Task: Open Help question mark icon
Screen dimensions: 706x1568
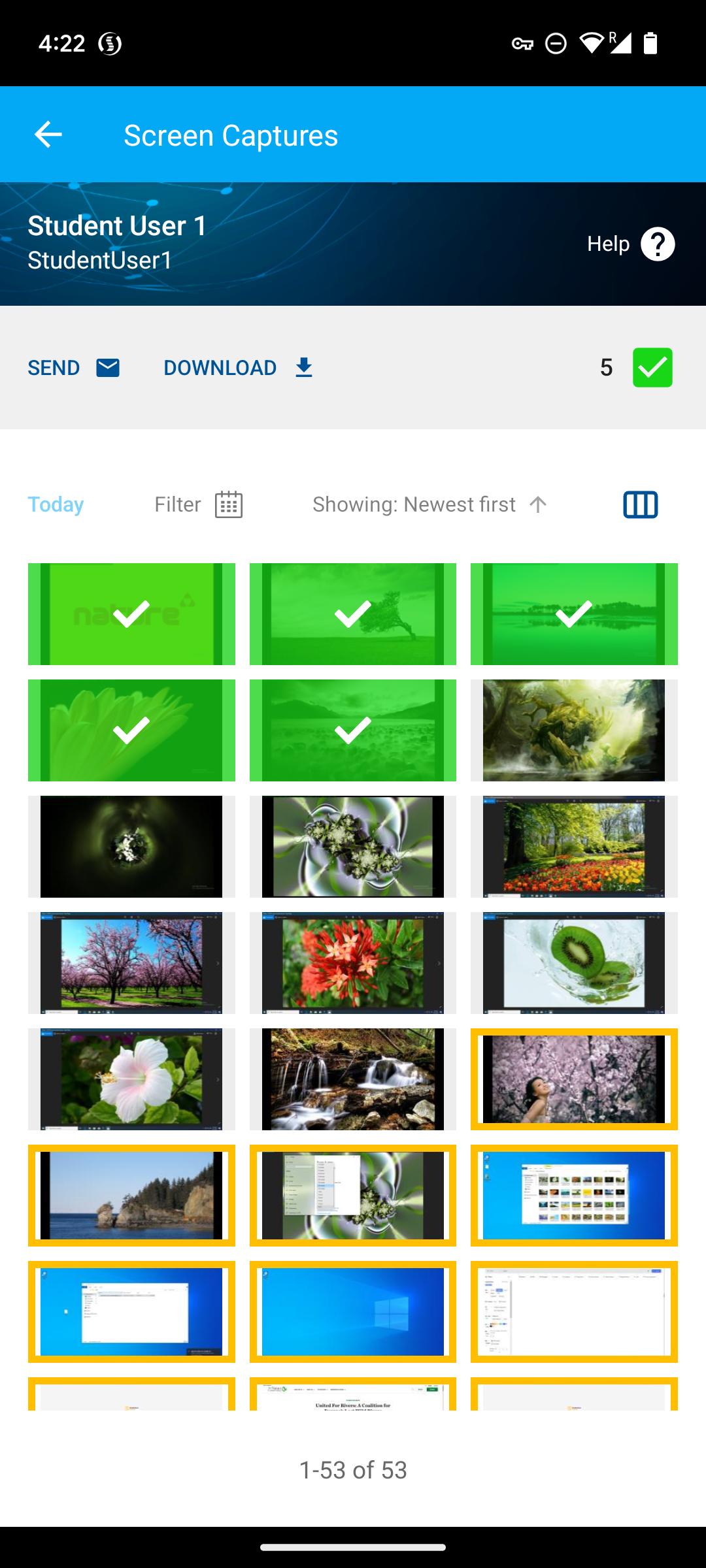Action: 658,244
